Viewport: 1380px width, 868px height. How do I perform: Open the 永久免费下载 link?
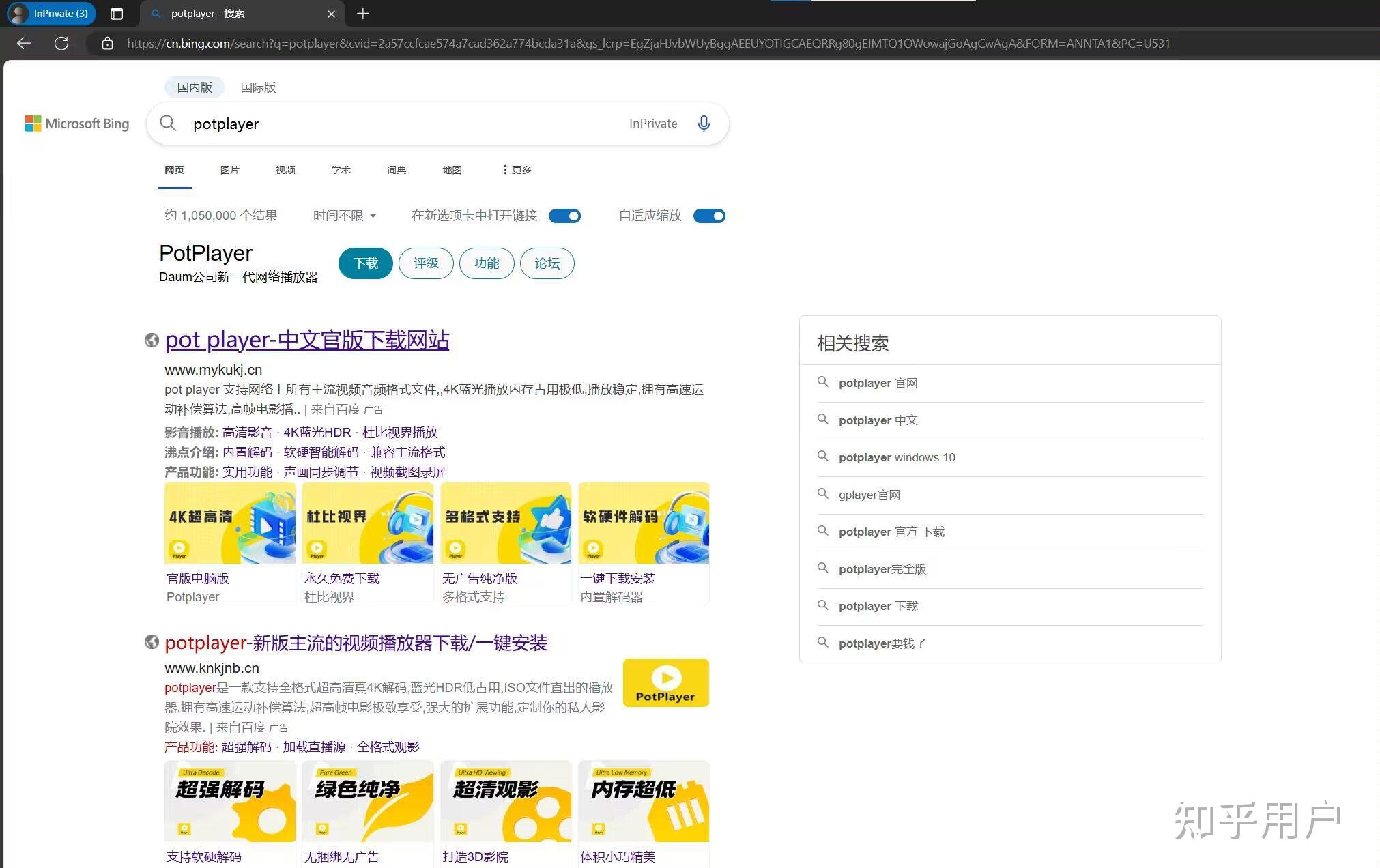342,579
